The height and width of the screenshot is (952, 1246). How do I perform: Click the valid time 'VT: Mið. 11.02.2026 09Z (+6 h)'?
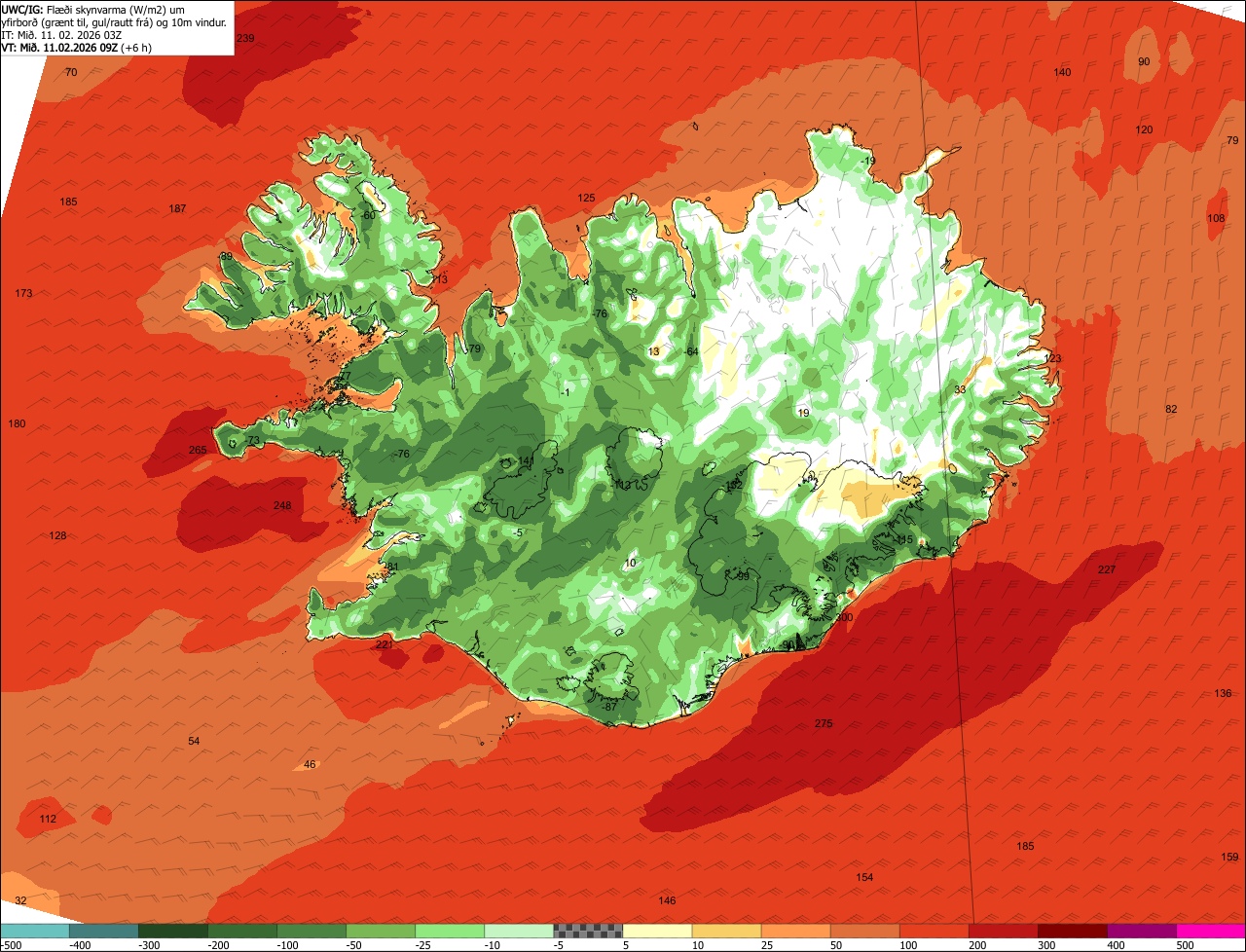[x=75, y=47]
